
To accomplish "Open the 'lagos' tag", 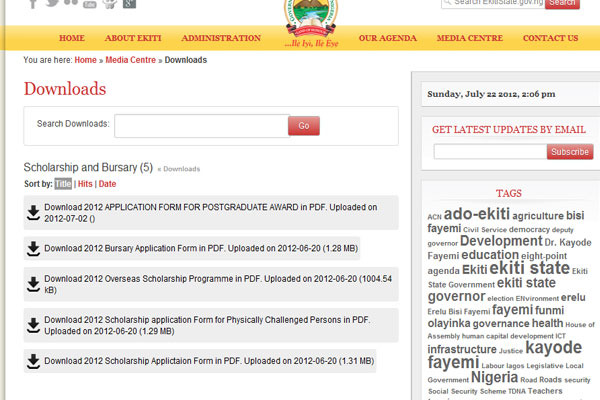I will [515, 366].
